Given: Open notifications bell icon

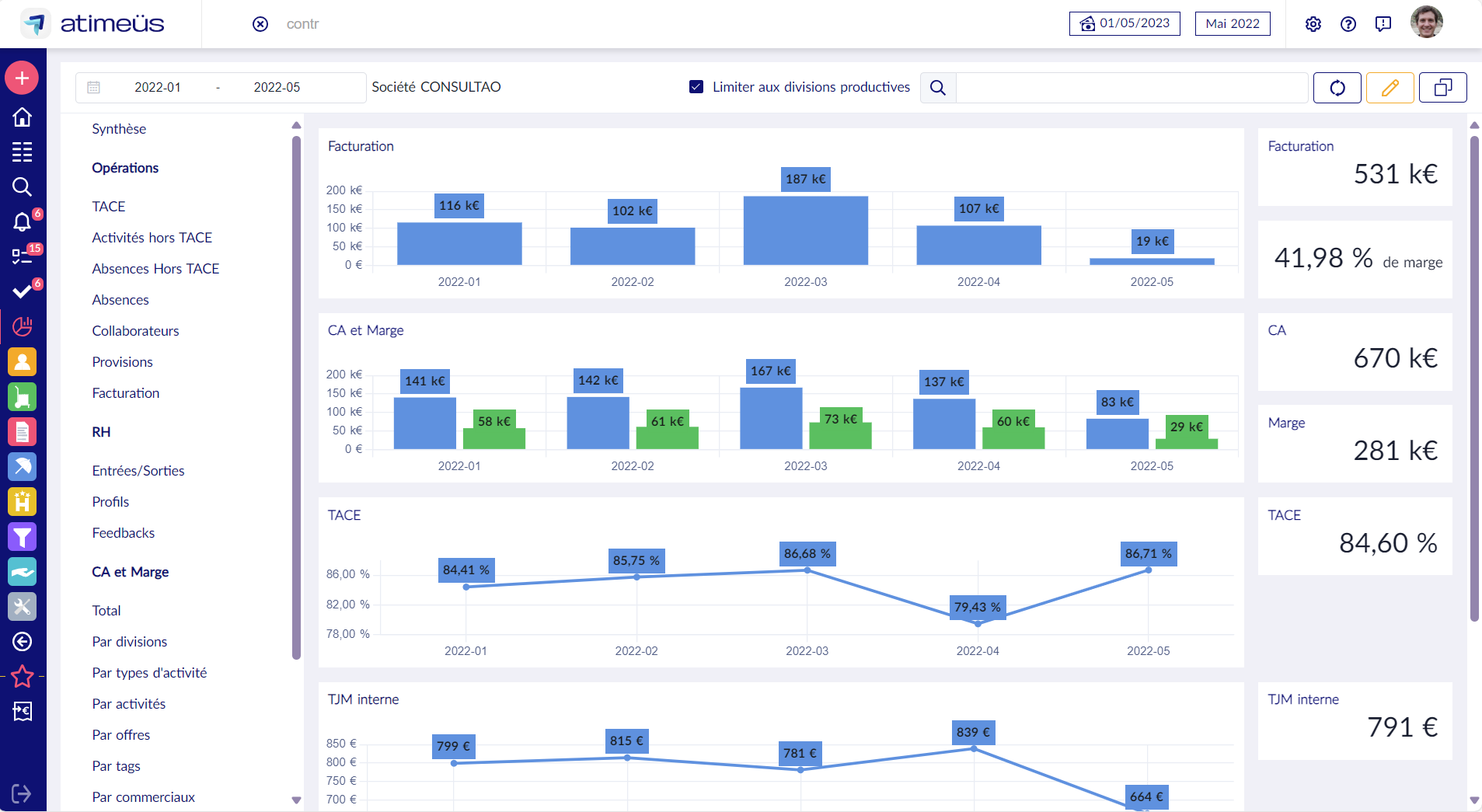Looking at the screenshot, I should (22, 222).
